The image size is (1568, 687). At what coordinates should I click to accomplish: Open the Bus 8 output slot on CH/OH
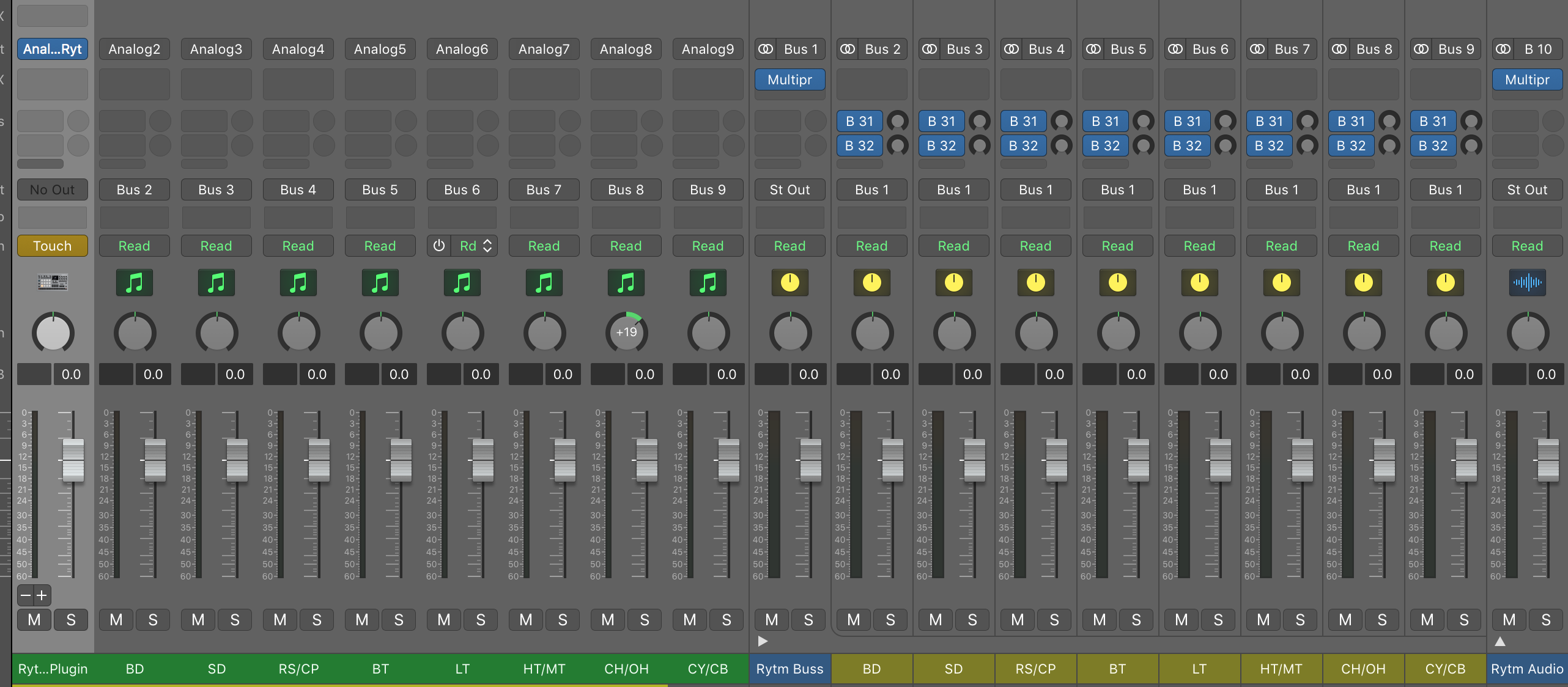[626, 189]
